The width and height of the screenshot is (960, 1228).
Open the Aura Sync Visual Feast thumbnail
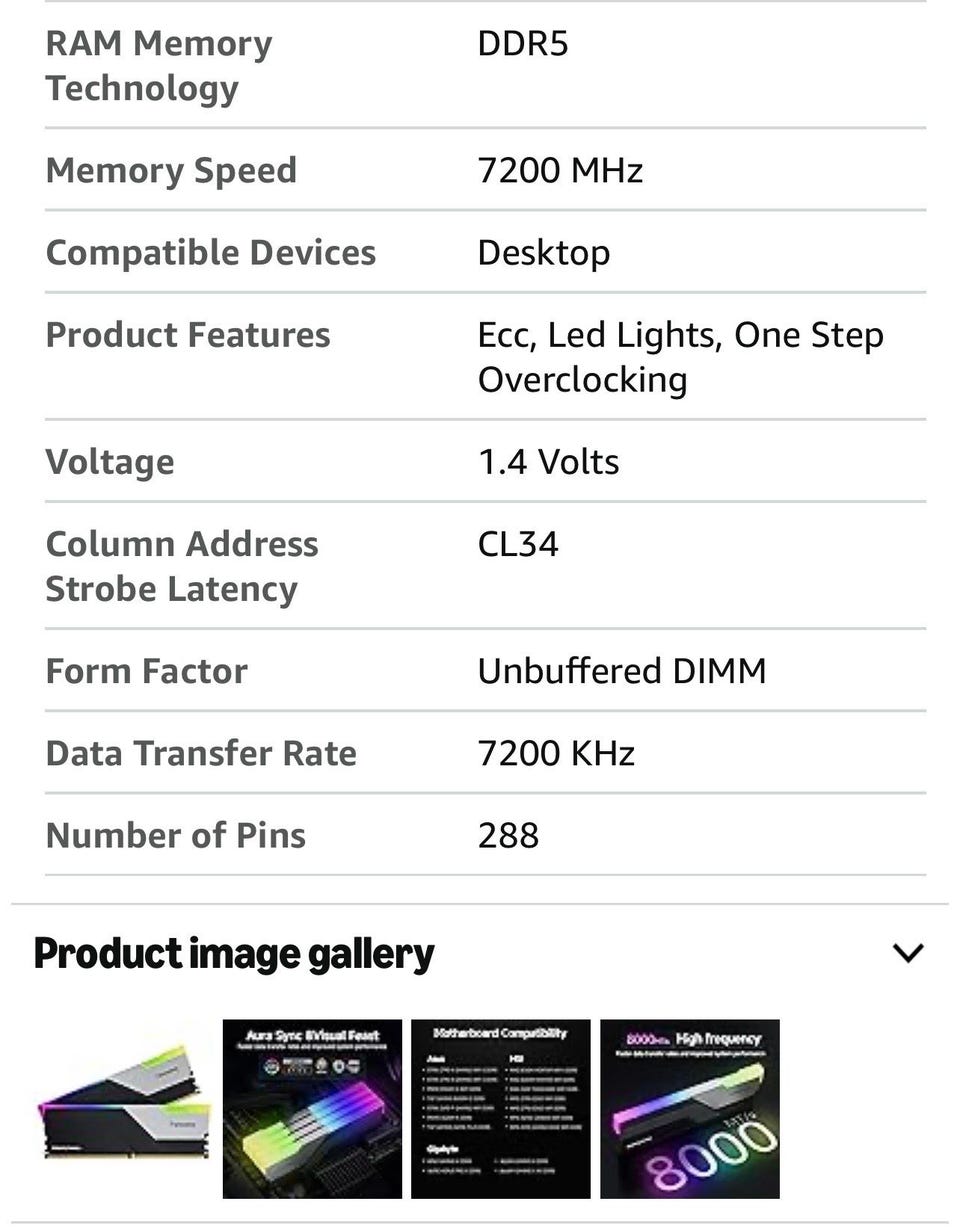pyautogui.click(x=312, y=1108)
